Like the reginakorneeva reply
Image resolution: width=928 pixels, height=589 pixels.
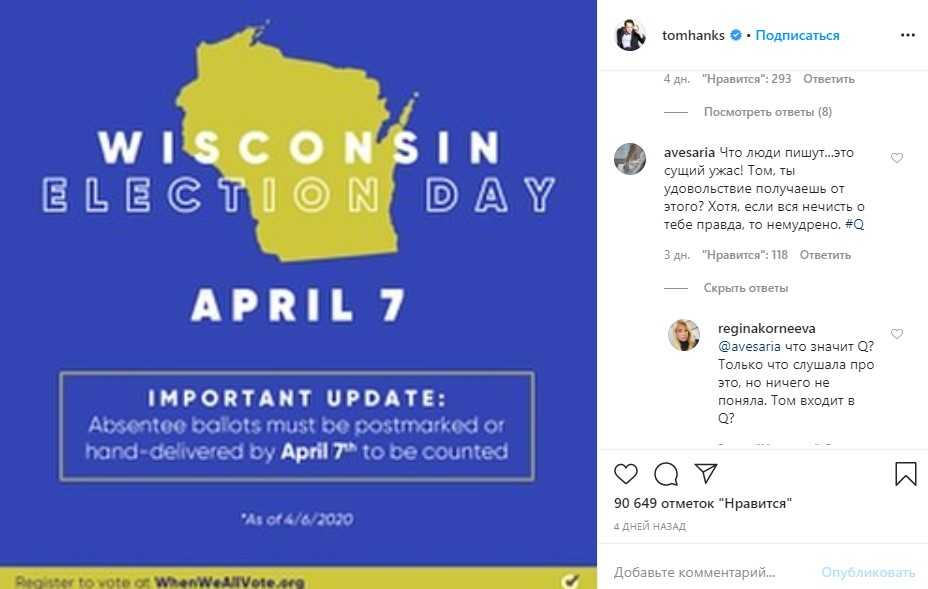click(897, 334)
